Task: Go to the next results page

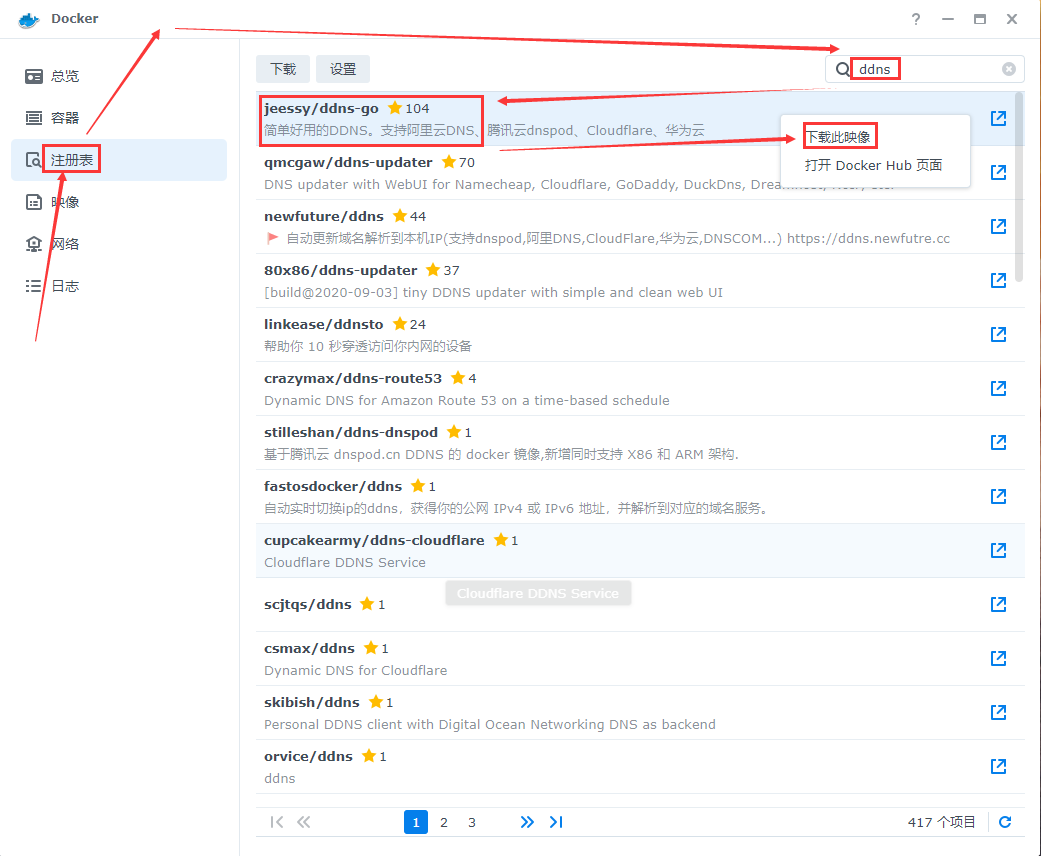Action: (526, 822)
